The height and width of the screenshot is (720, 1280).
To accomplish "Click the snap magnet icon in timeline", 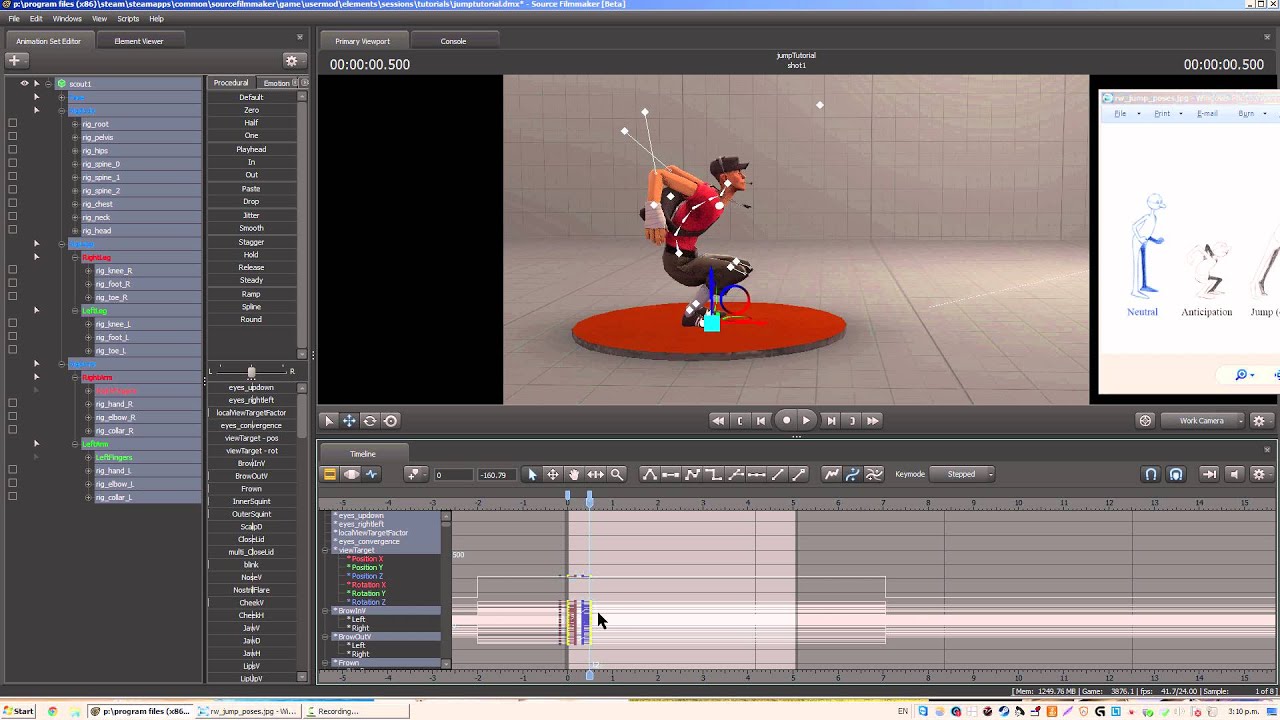I will point(1151,474).
